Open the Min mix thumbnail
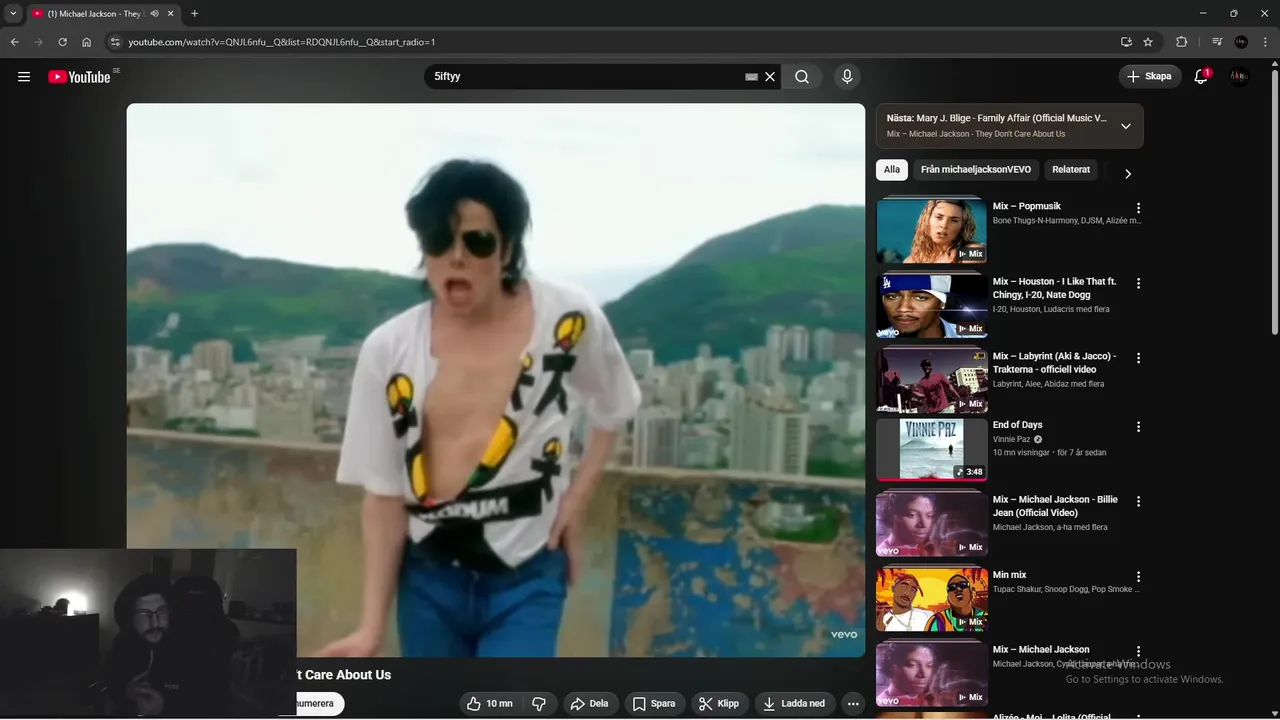The image size is (1280, 720). (932, 598)
